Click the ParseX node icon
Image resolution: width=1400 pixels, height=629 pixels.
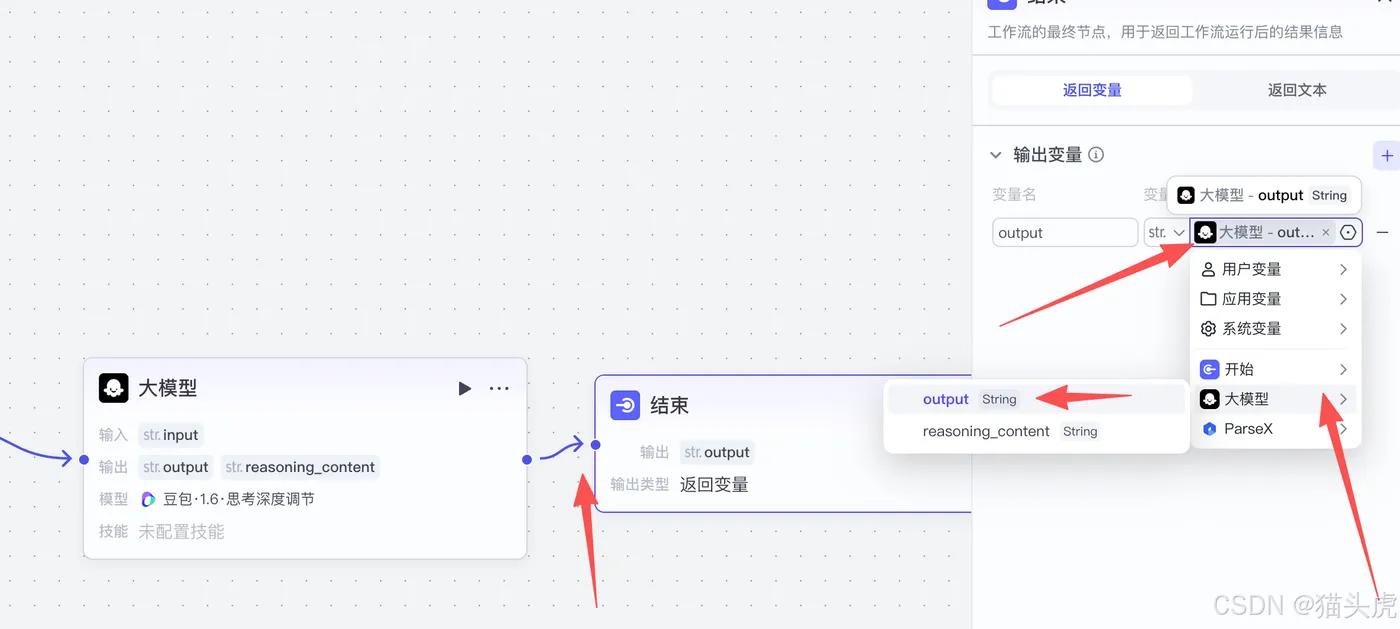(x=1207, y=426)
